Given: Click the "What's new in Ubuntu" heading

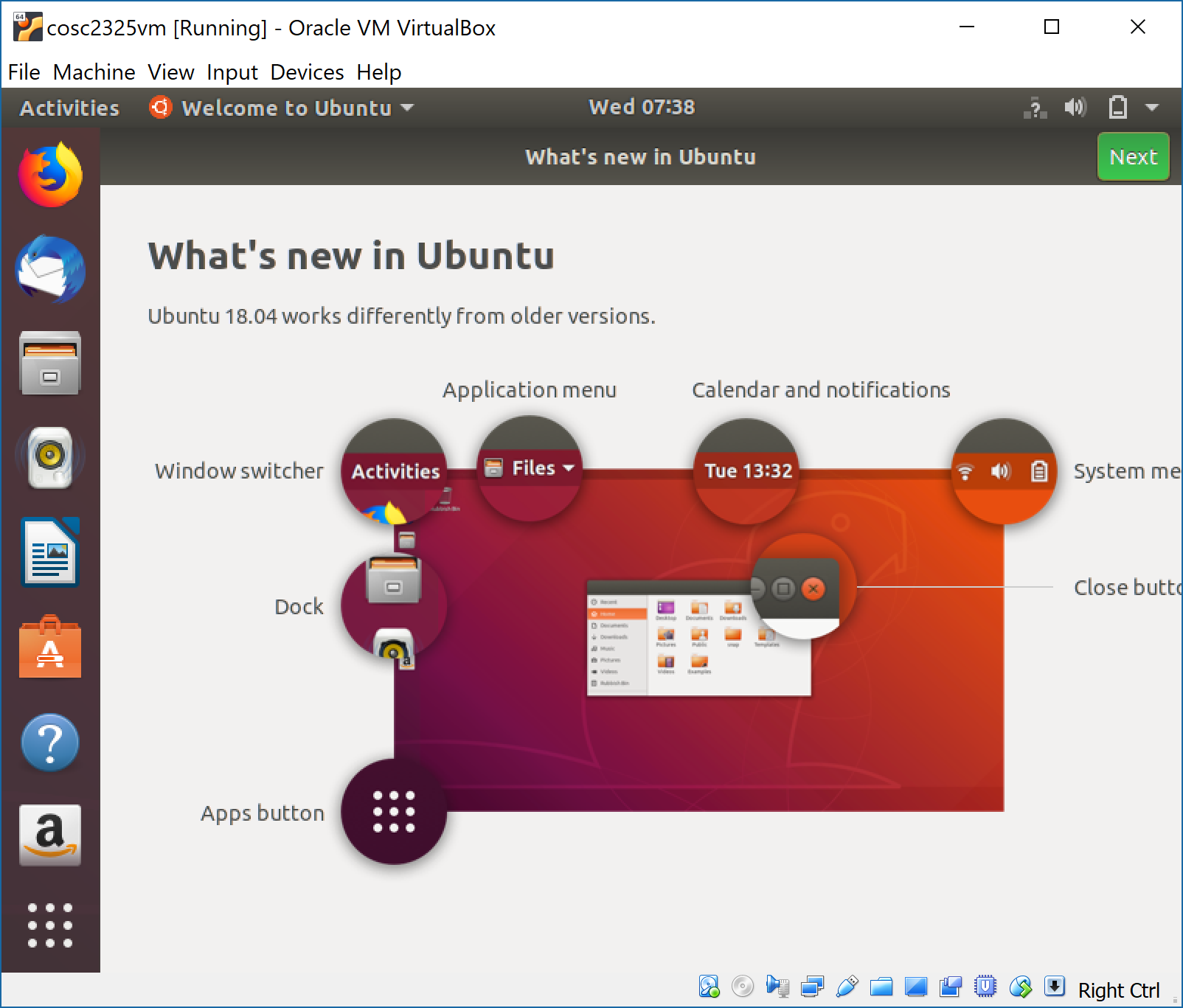Looking at the screenshot, I should point(352,256).
